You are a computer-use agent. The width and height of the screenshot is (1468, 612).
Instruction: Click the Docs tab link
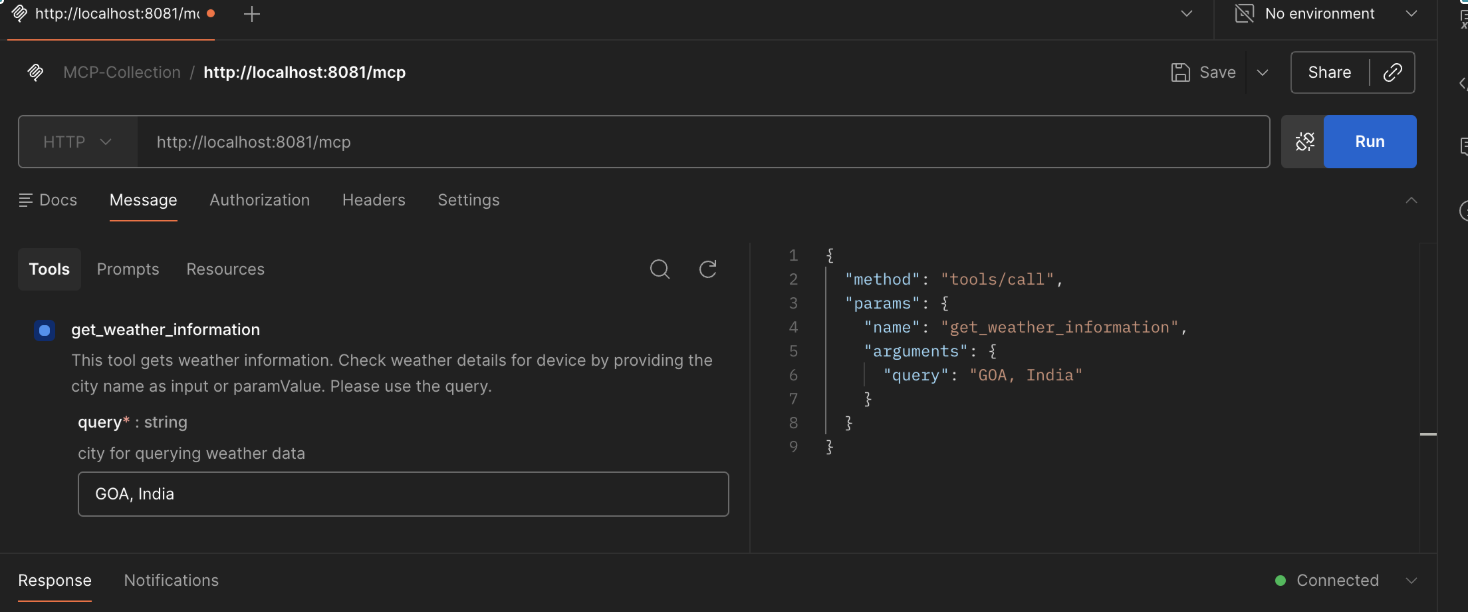click(48, 200)
